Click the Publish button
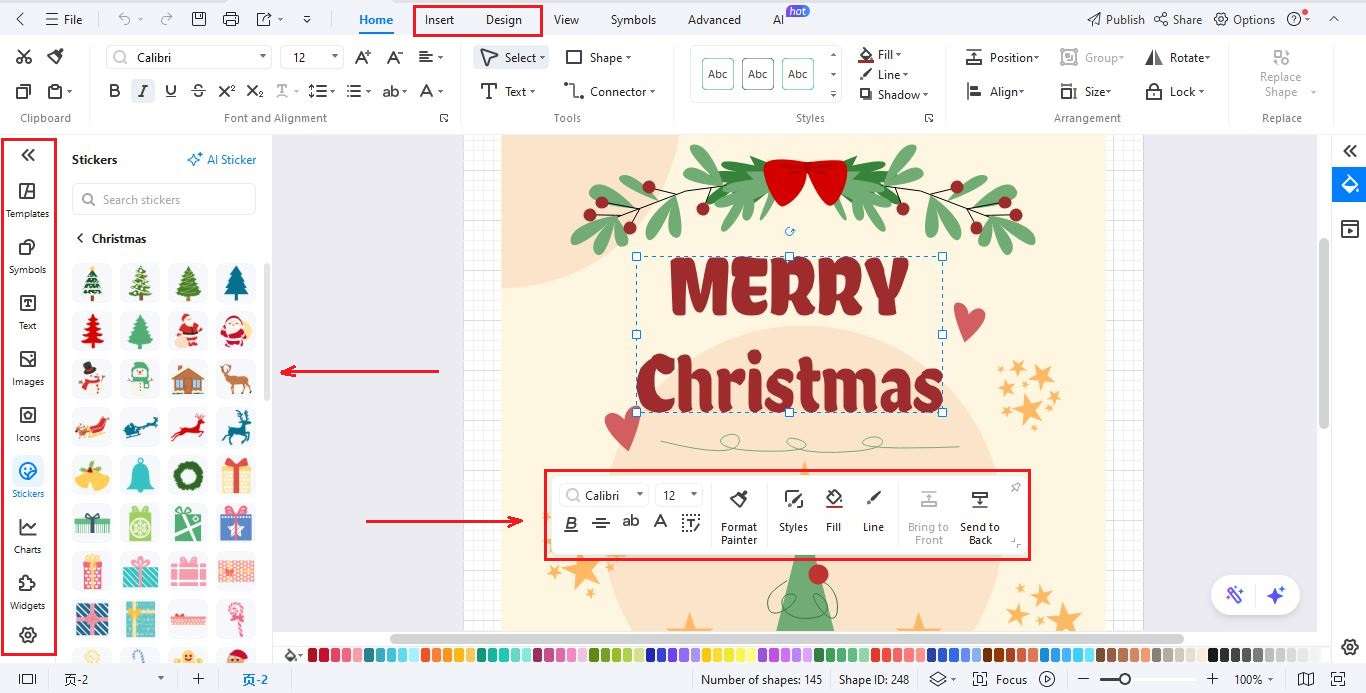 coord(1115,19)
